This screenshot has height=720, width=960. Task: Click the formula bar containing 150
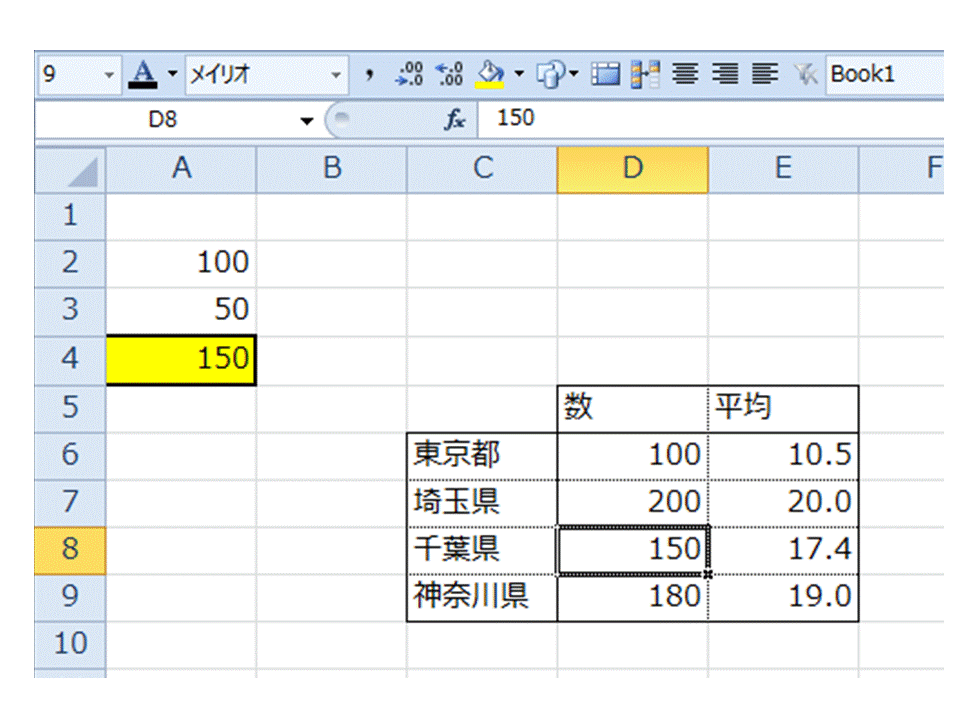[x=711, y=119]
